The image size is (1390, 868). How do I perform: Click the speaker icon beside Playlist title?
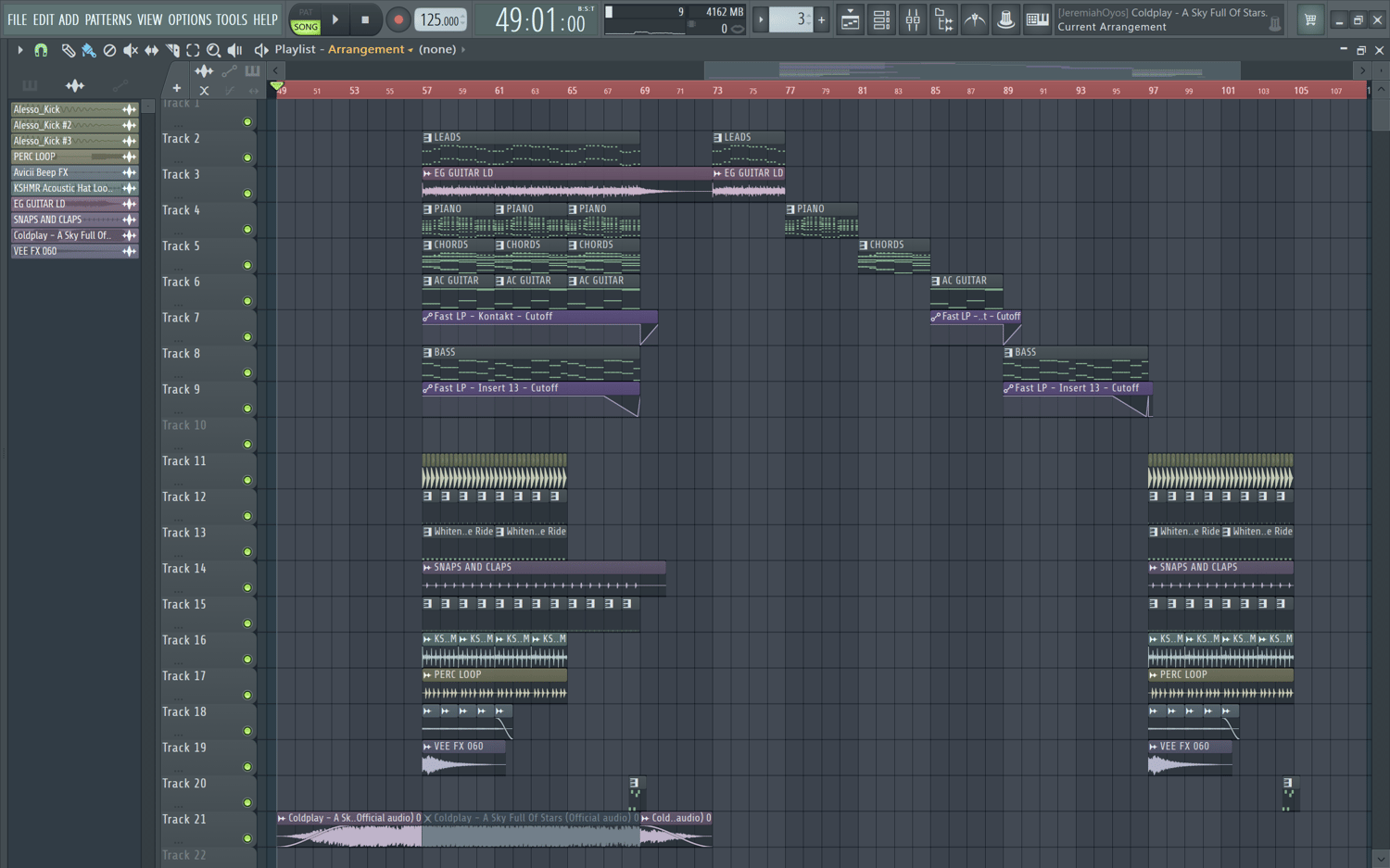click(261, 50)
